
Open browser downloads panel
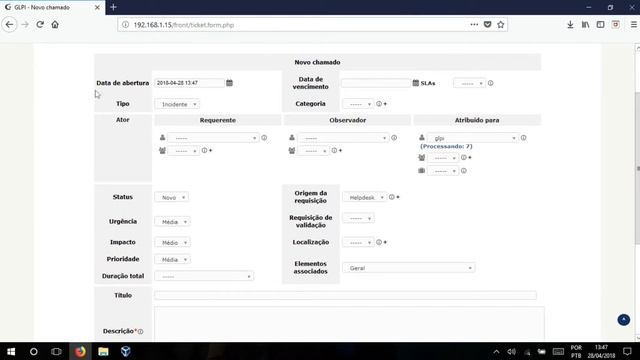pos(570,24)
